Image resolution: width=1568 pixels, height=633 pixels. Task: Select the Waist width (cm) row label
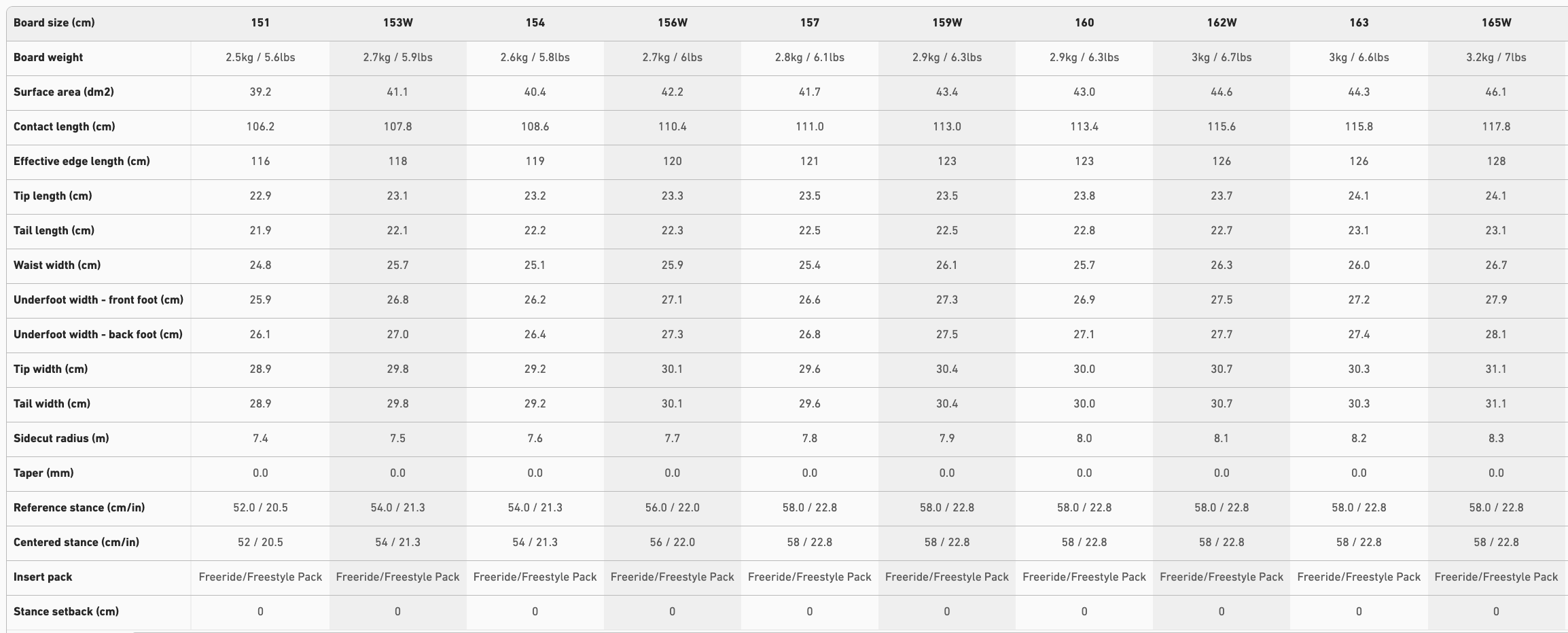tap(57, 265)
